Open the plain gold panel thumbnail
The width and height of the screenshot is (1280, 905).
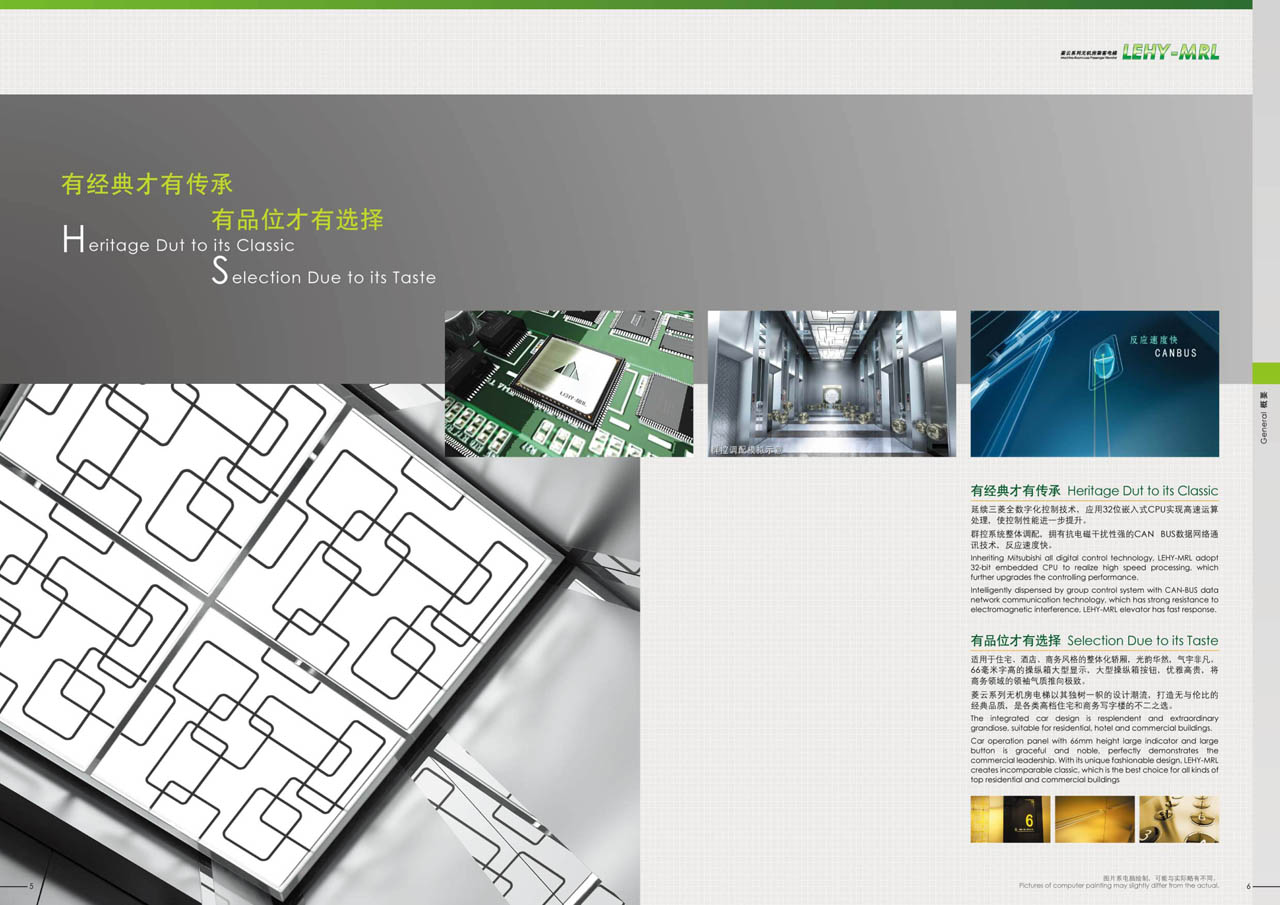click(x=1094, y=819)
